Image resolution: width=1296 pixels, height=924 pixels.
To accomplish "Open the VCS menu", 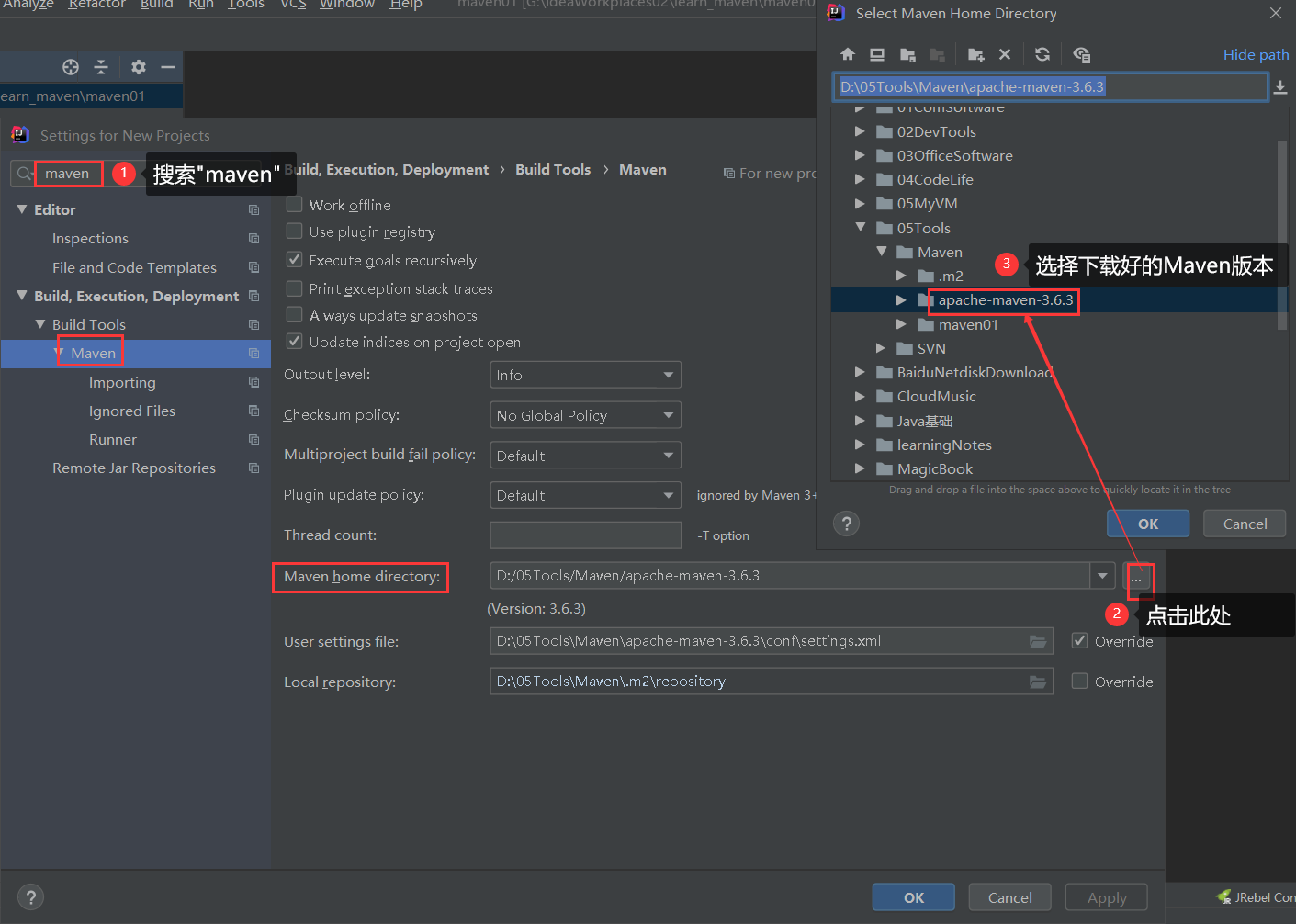I will pyautogui.click(x=293, y=5).
